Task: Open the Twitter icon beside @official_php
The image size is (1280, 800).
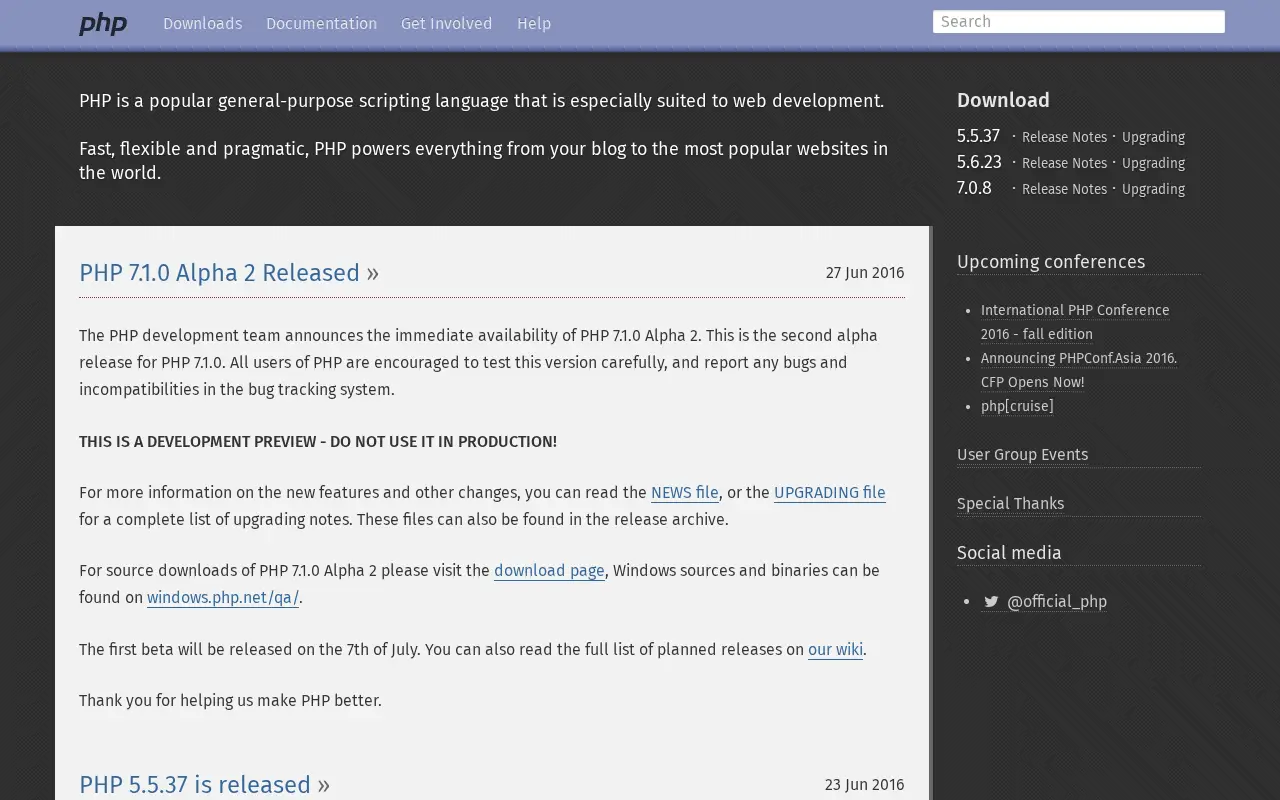Action: click(x=991, y=601)
